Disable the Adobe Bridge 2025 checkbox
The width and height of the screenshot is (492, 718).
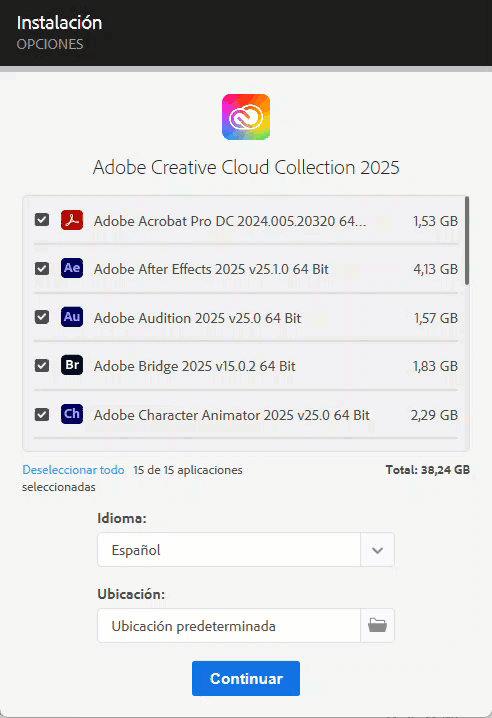42,365
